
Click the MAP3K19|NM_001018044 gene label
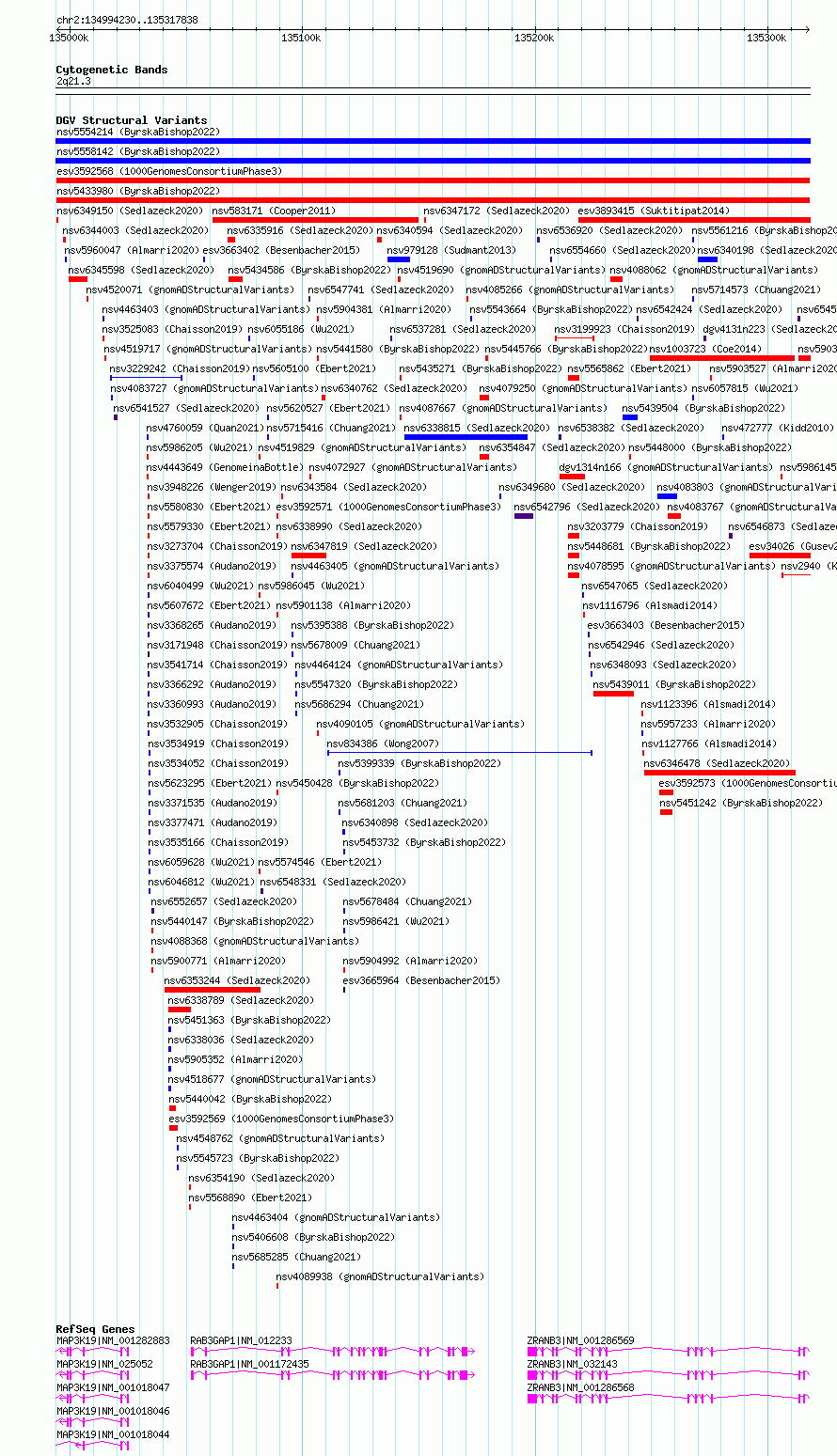(113, 1434)
